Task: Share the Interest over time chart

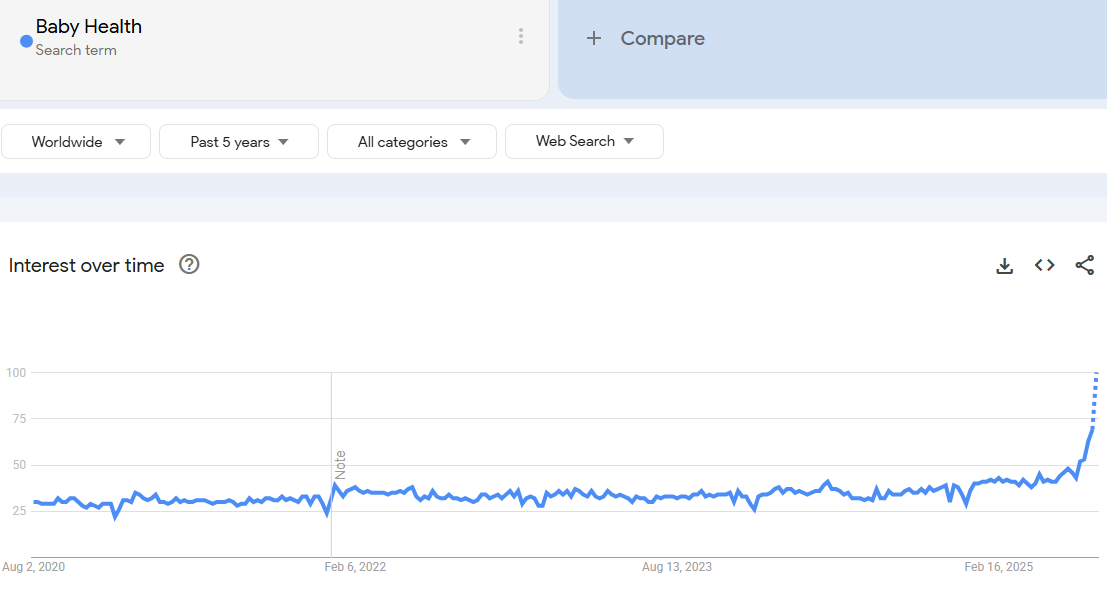Action: click(1085, 265)
